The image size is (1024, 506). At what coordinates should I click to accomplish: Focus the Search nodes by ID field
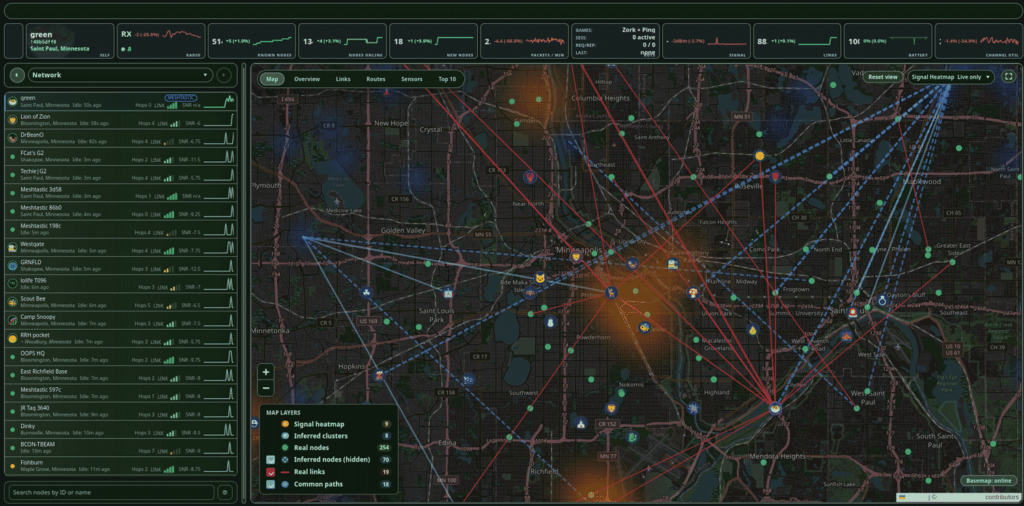pyautogui.click(x=112, y=492)
